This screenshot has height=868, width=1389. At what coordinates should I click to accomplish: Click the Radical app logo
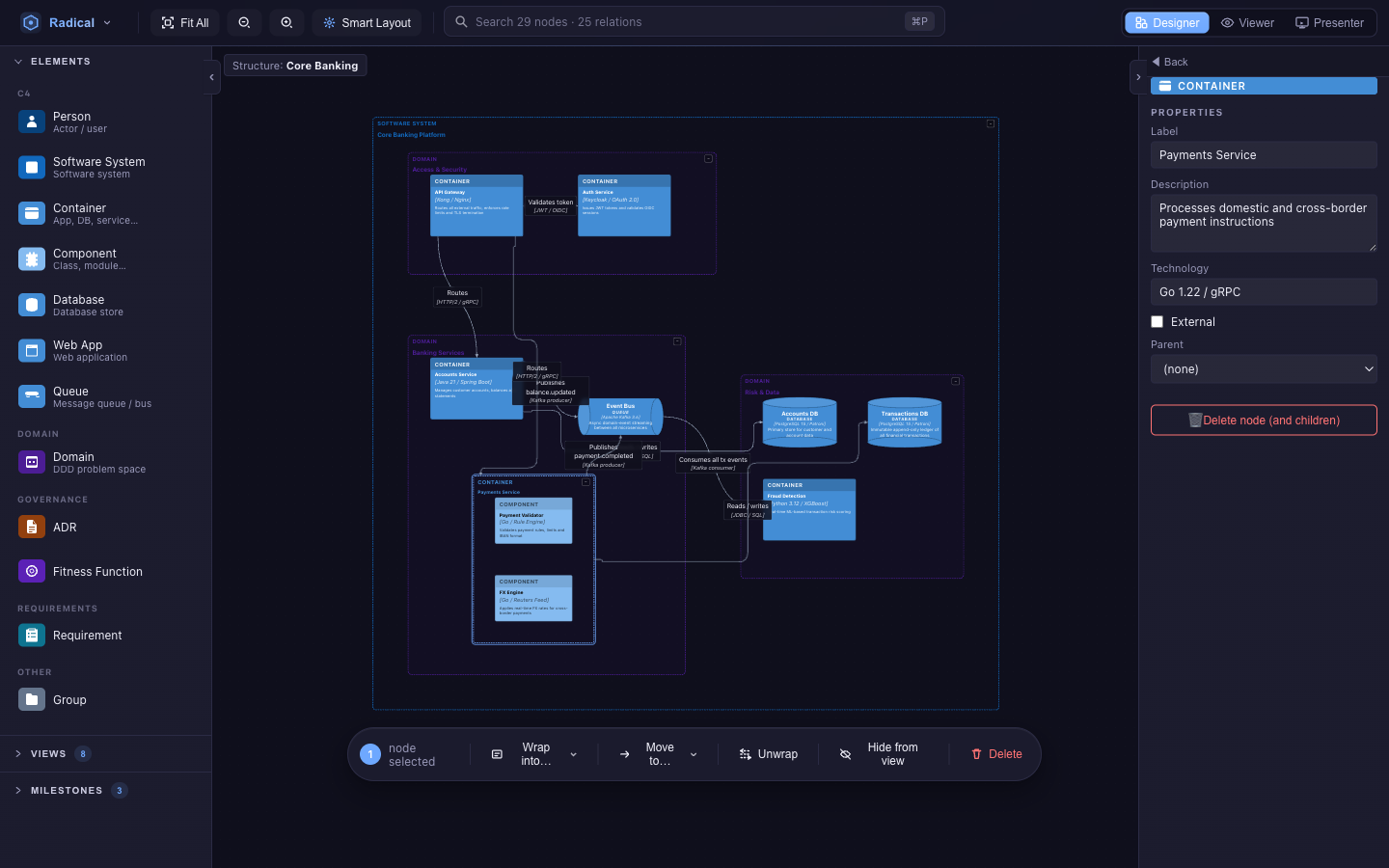pyautogui.click(x=31, y=22)
